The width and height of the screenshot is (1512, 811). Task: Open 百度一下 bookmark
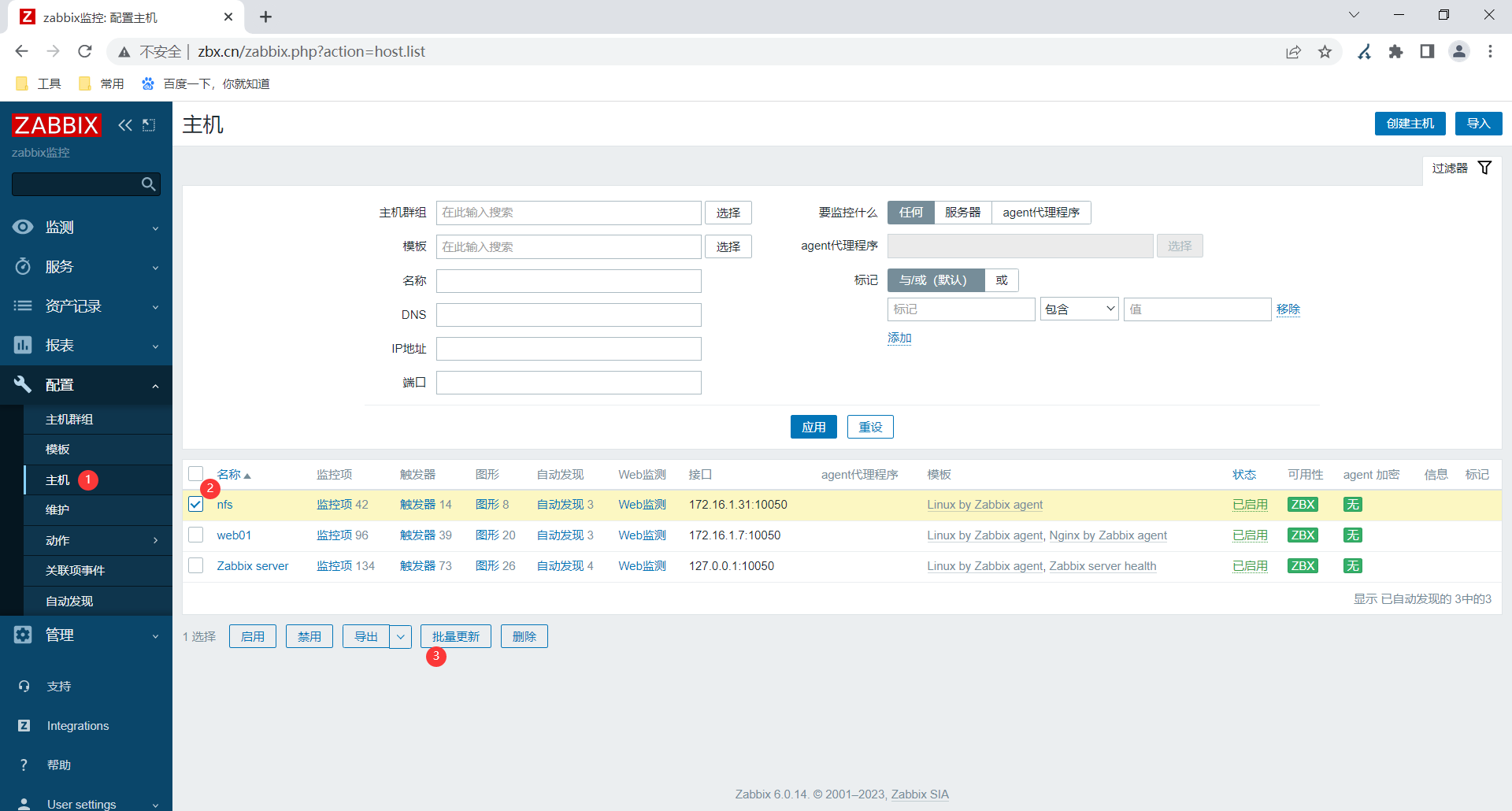point(206,83)
